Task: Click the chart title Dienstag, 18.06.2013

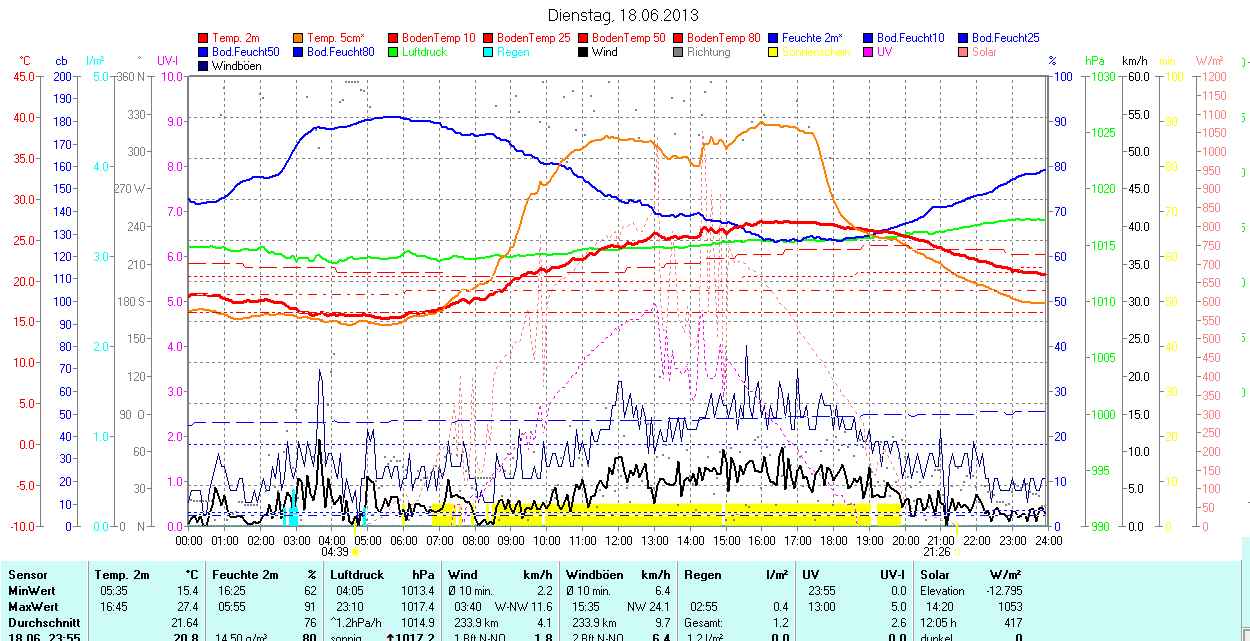Action: pos(624,15)
